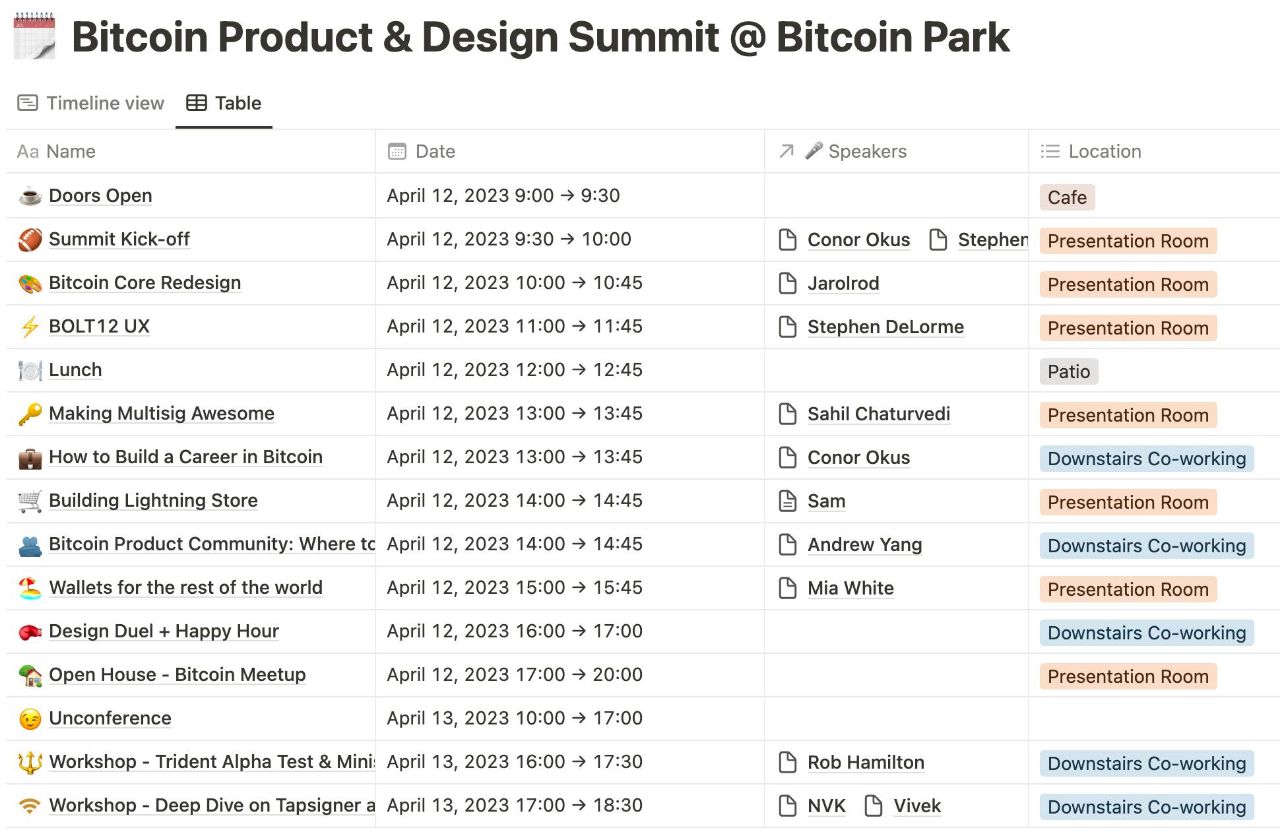Open Building Lightning Store page
This screenshot has height=839, width=1280.
point(153,500)
